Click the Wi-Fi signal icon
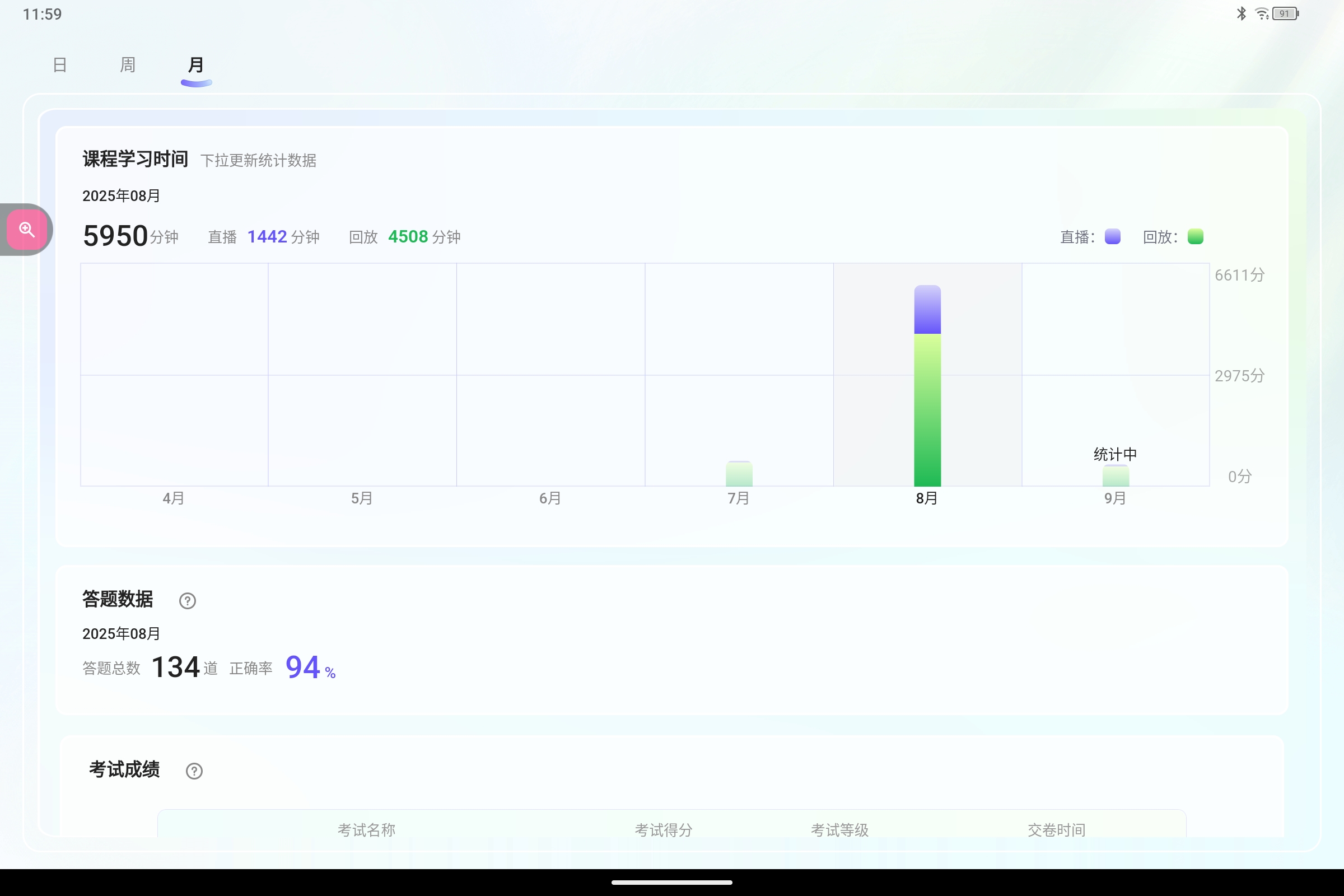Screen dimensions: 1344x896 [1262, 13]
